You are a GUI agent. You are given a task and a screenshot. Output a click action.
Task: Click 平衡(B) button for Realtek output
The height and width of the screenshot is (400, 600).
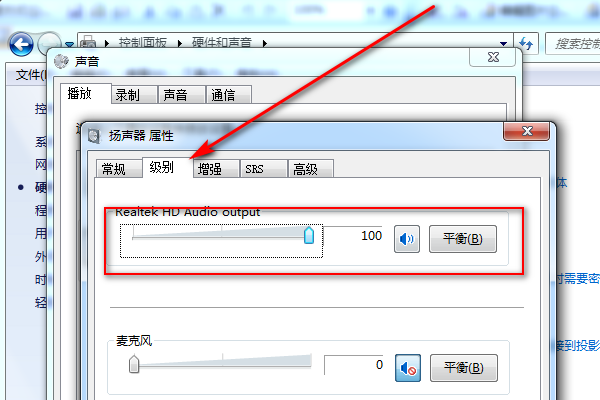463,239
